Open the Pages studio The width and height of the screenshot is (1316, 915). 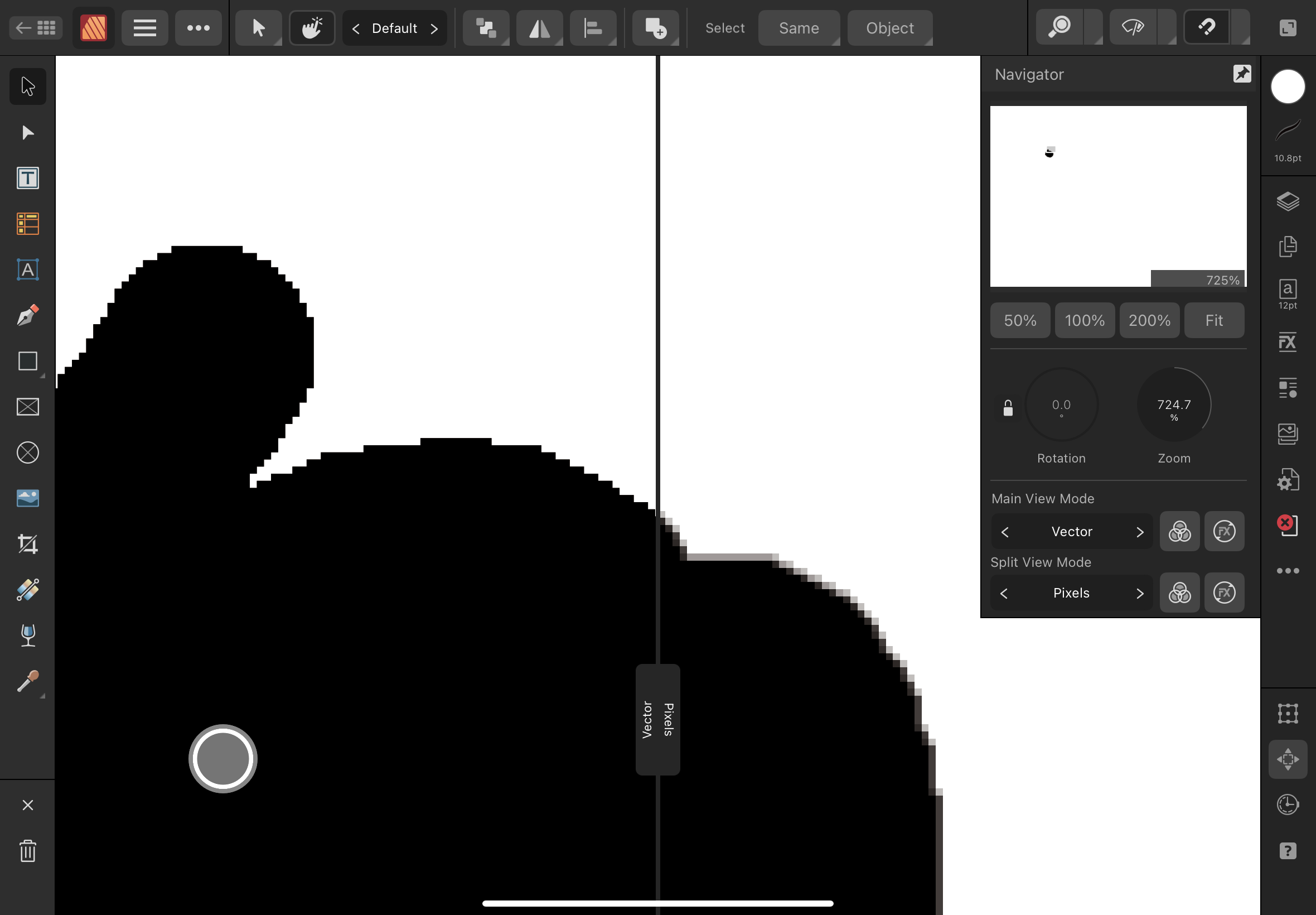[x=1288, y=247]
